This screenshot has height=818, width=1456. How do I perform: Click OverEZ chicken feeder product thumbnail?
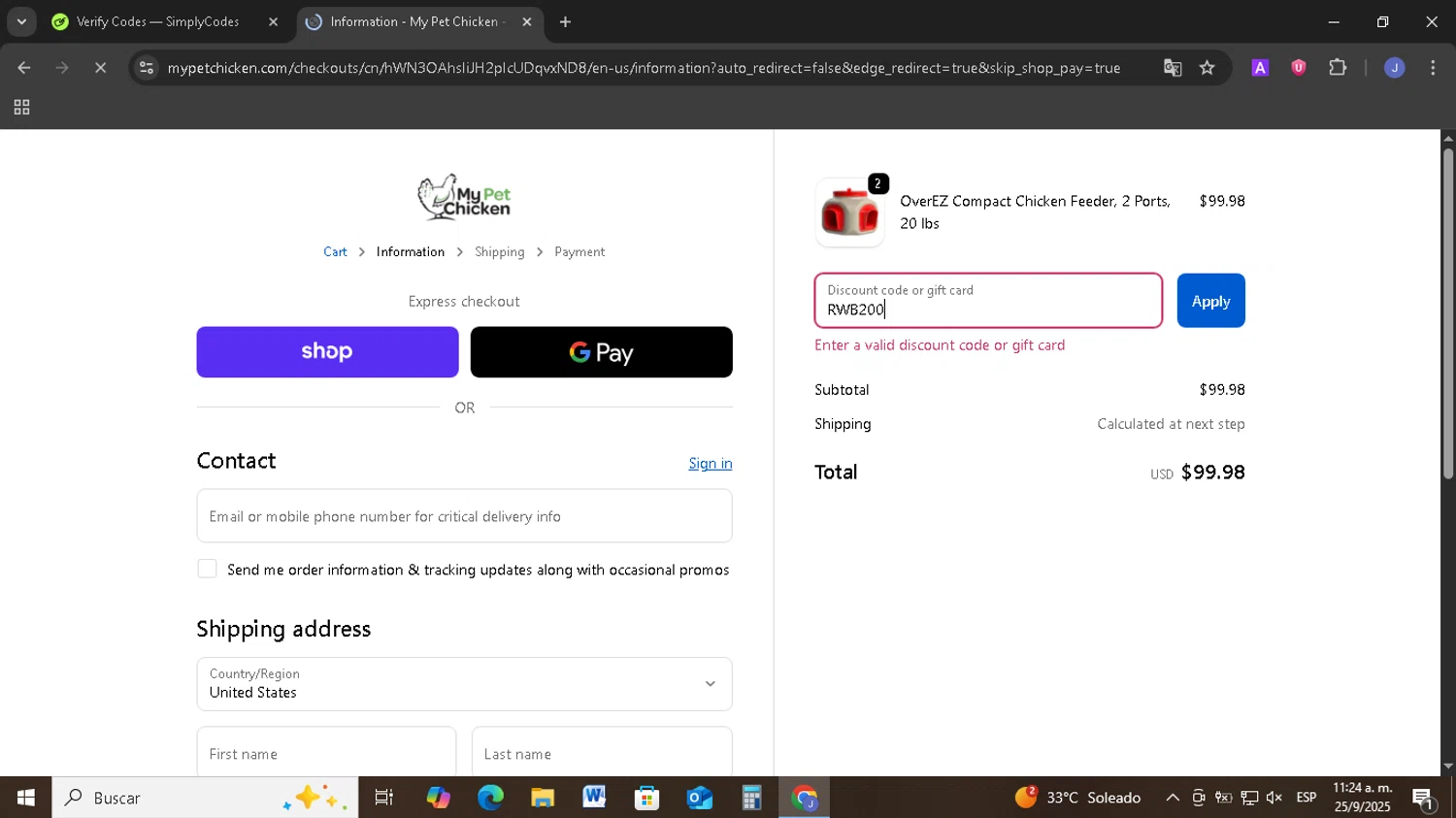(x=849, y=213)
